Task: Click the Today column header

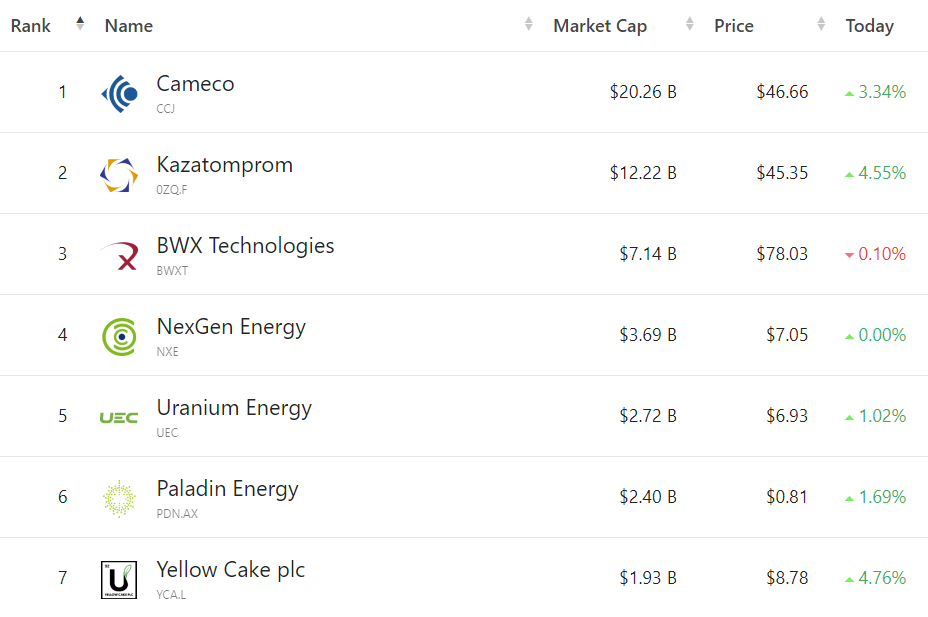Action: coord(869,26)
